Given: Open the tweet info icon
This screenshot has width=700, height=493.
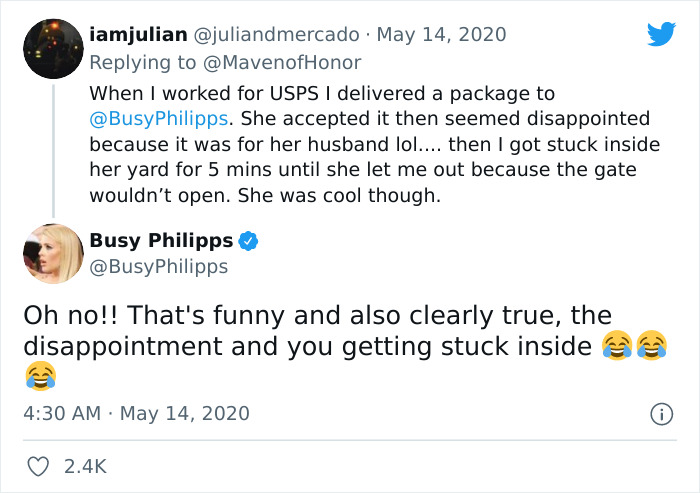Looking at the screenshot, I should click(660, 413).
